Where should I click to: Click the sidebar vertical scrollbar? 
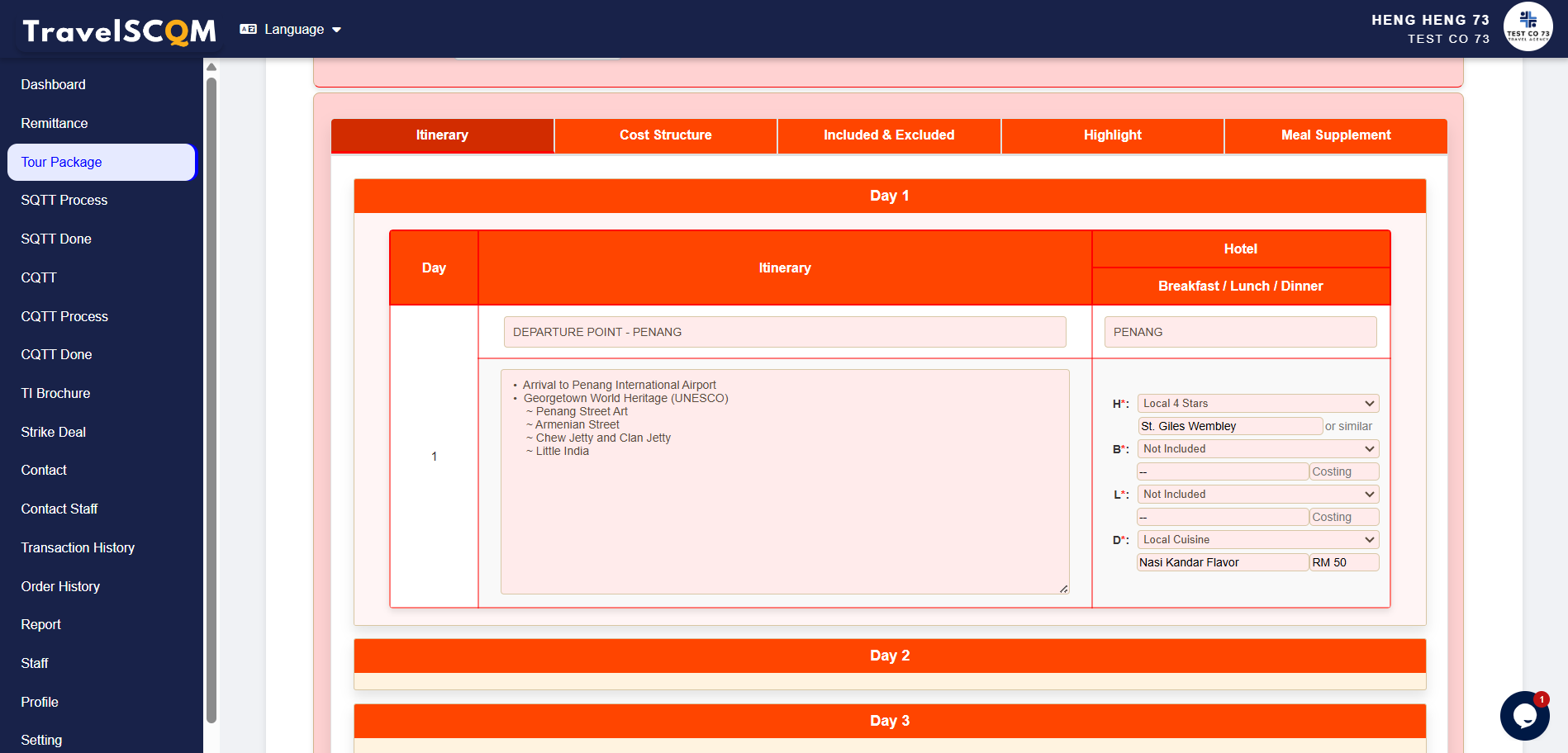coord(211,396)
